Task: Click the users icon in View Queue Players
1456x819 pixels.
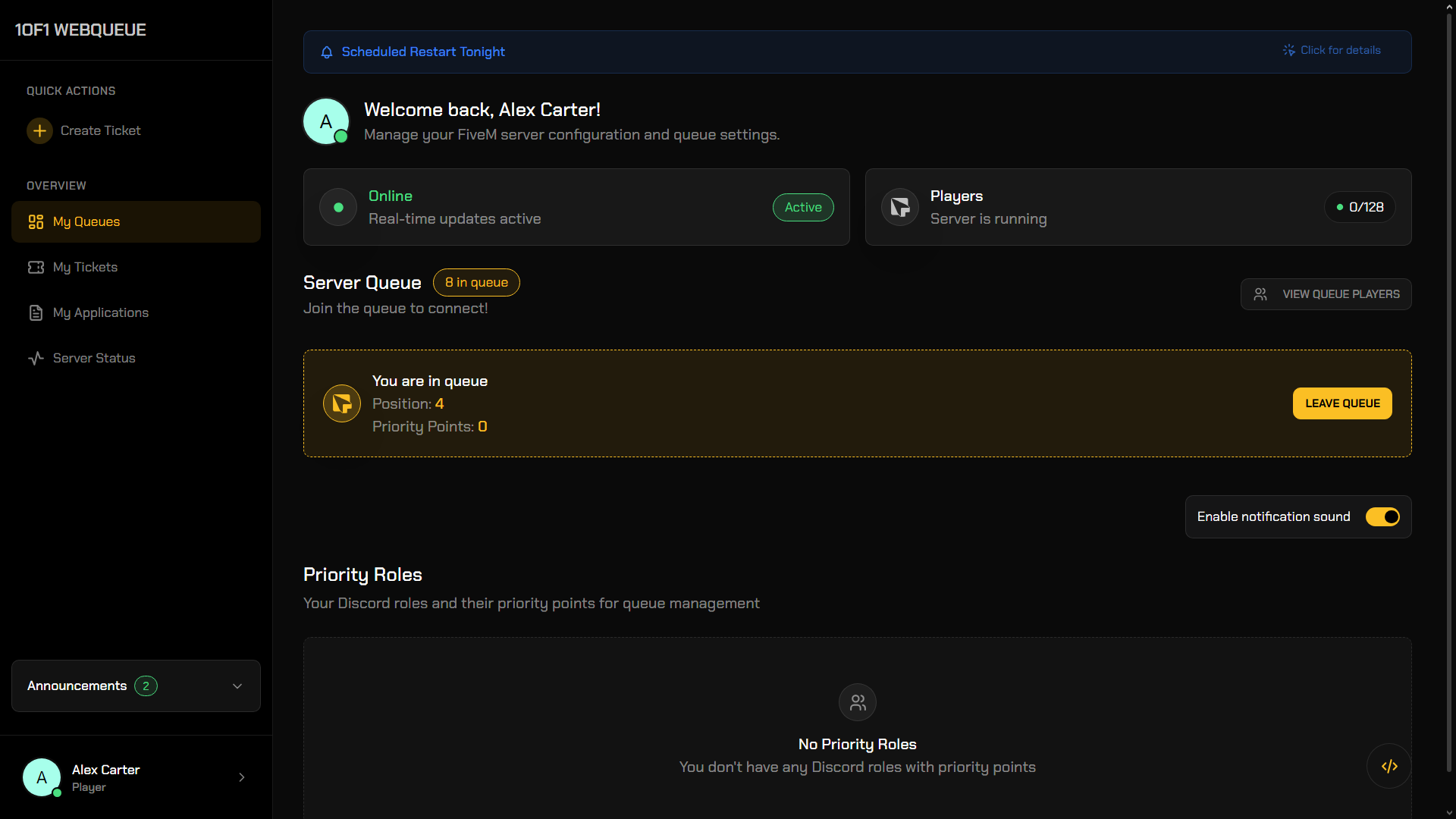Action: [1260, 294]
